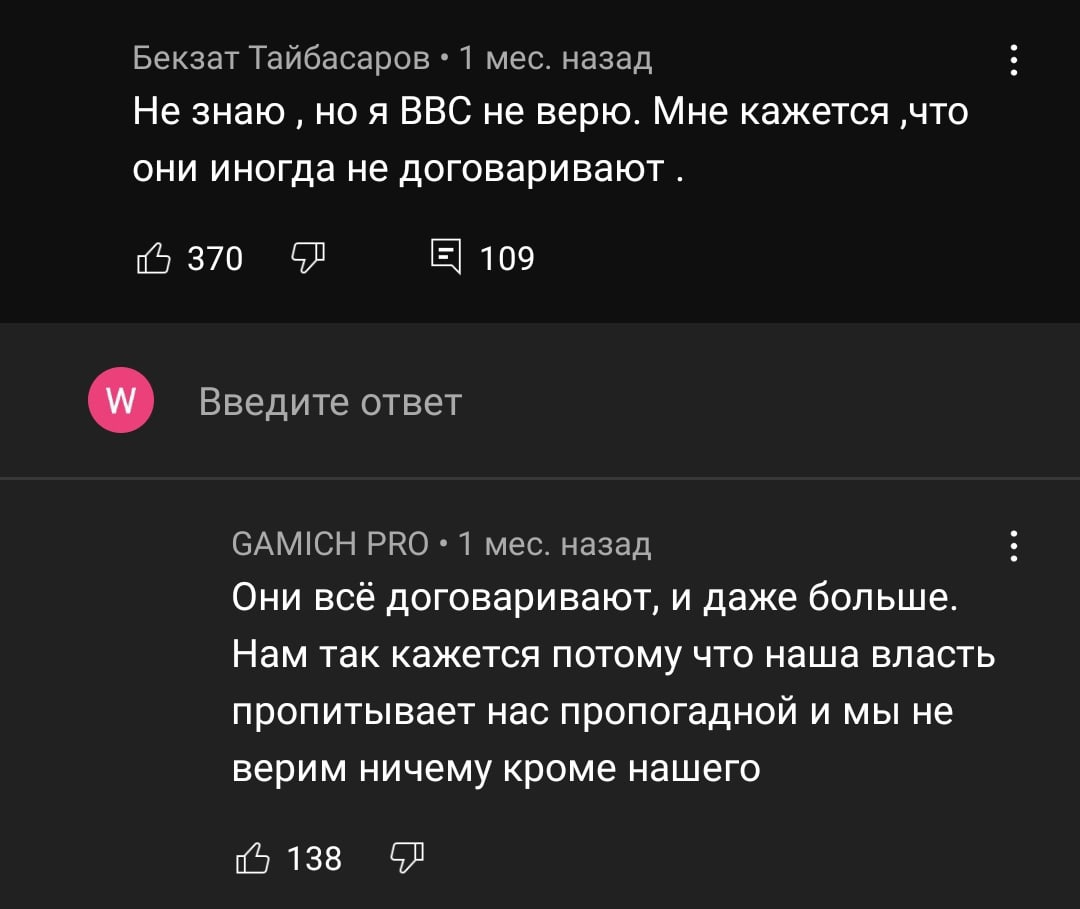Screen dimensions: 1080x909
Task: Select the top comment text 'Не знаю...'
Action: pos(550,138)
